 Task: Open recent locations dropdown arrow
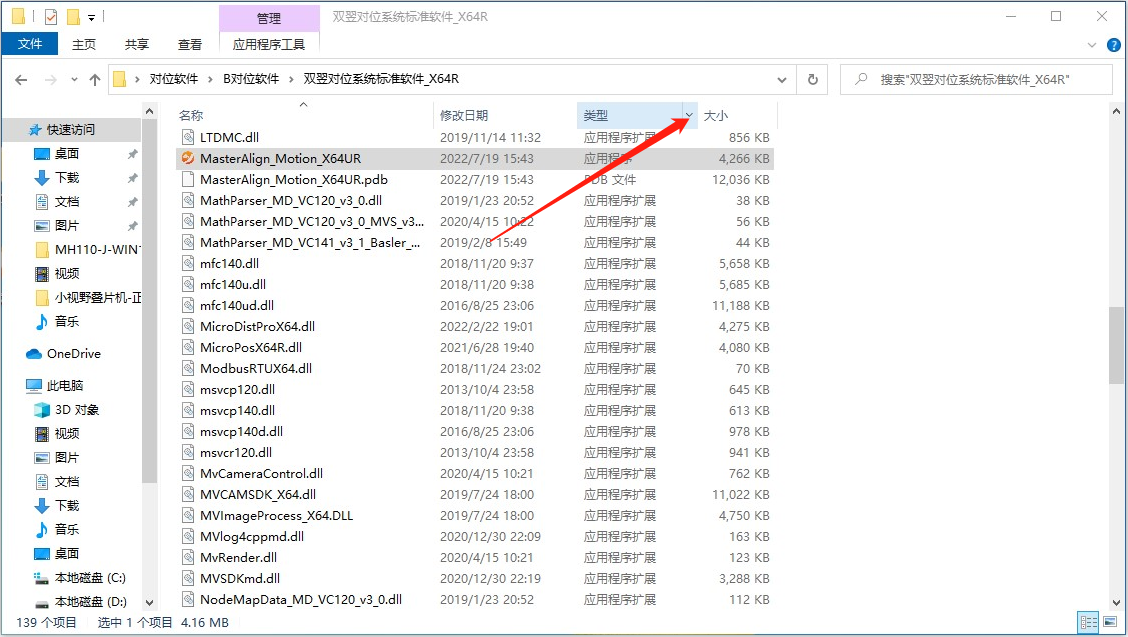pos(73,80)
